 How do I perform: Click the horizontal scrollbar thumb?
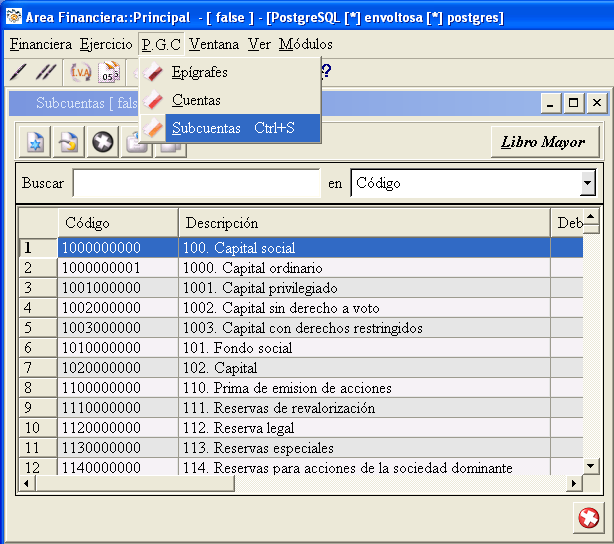[x=135, y=483]
